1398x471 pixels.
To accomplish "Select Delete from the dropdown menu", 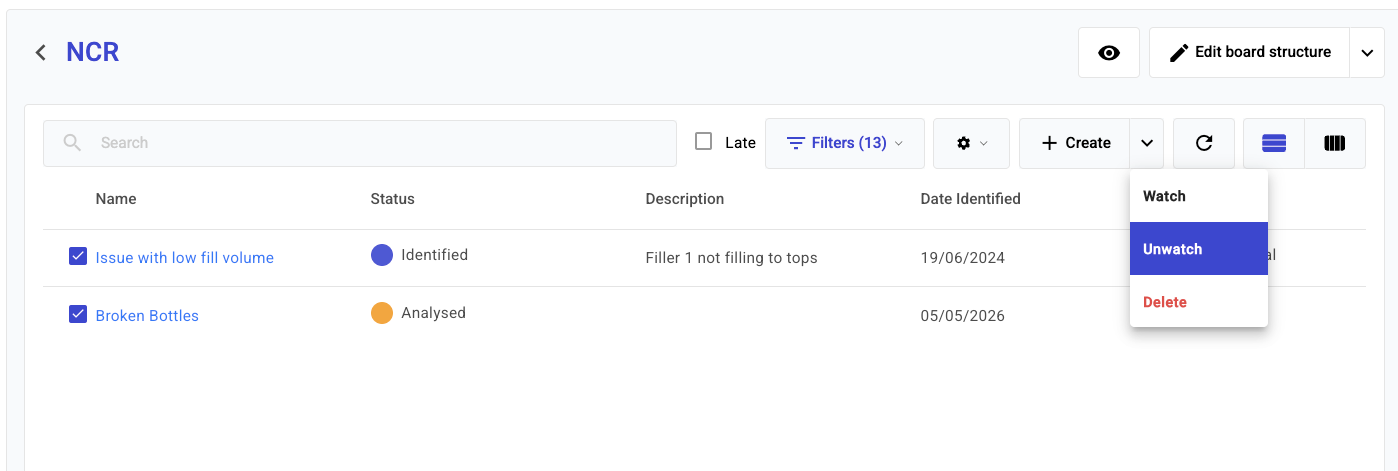I will tap(1199, 302).
